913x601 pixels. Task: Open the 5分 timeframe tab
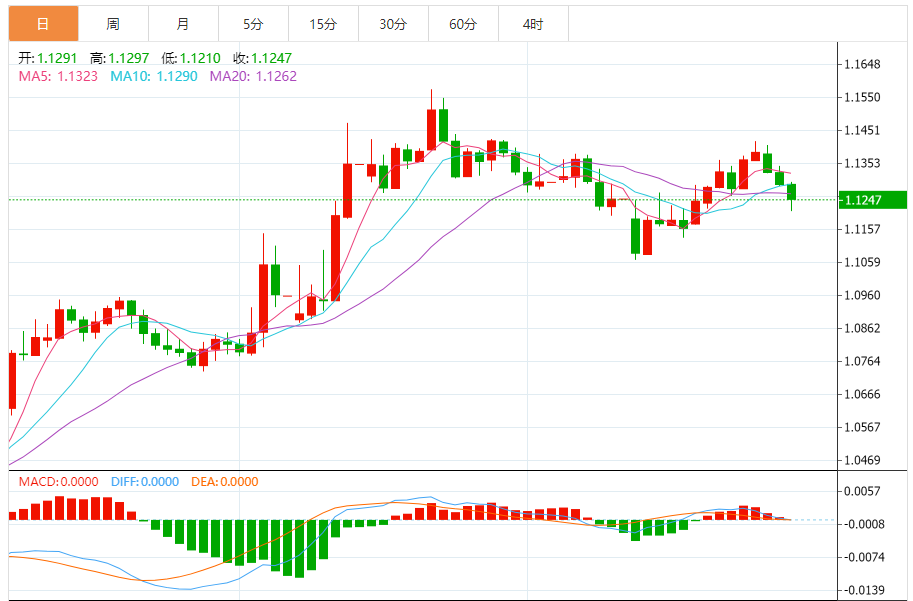coord(253,24)
